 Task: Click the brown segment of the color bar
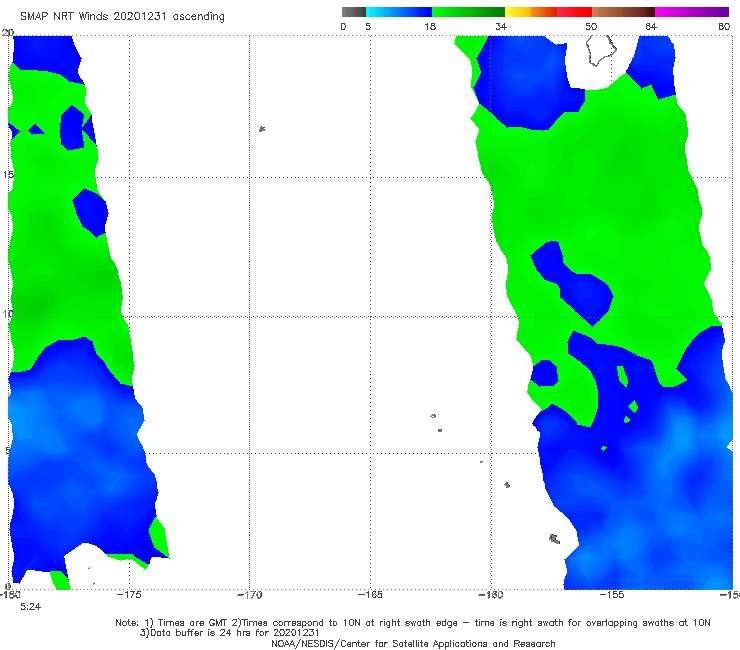[x=623, y=12]
